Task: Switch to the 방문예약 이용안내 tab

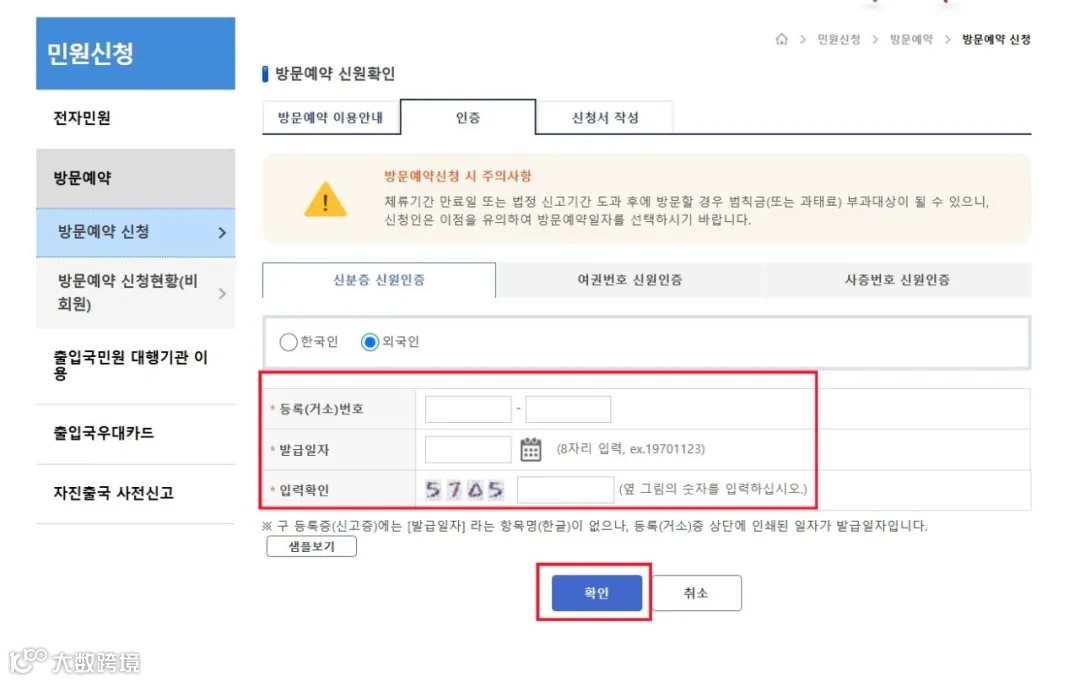Action: click(x=331, y=118)
